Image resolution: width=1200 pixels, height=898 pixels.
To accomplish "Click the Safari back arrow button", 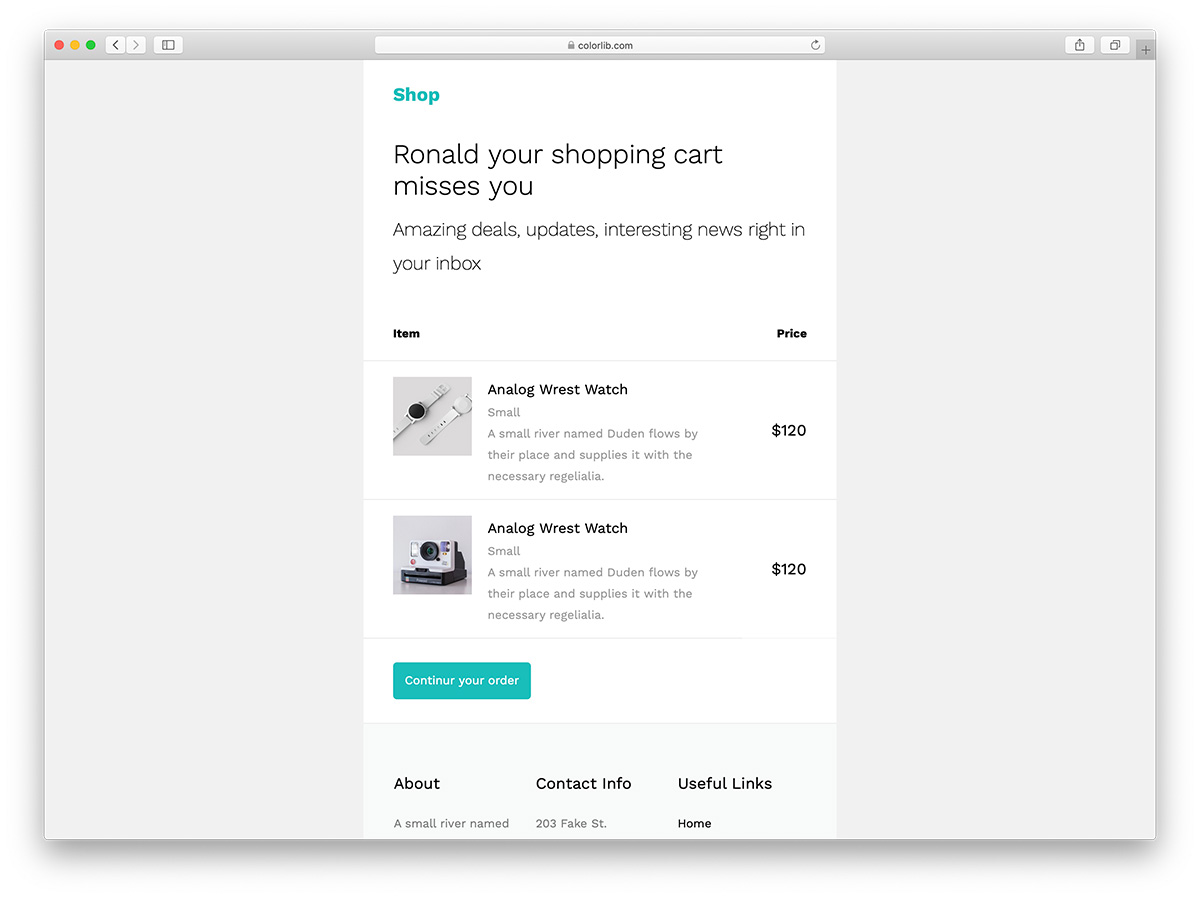I will pos(116,45).
